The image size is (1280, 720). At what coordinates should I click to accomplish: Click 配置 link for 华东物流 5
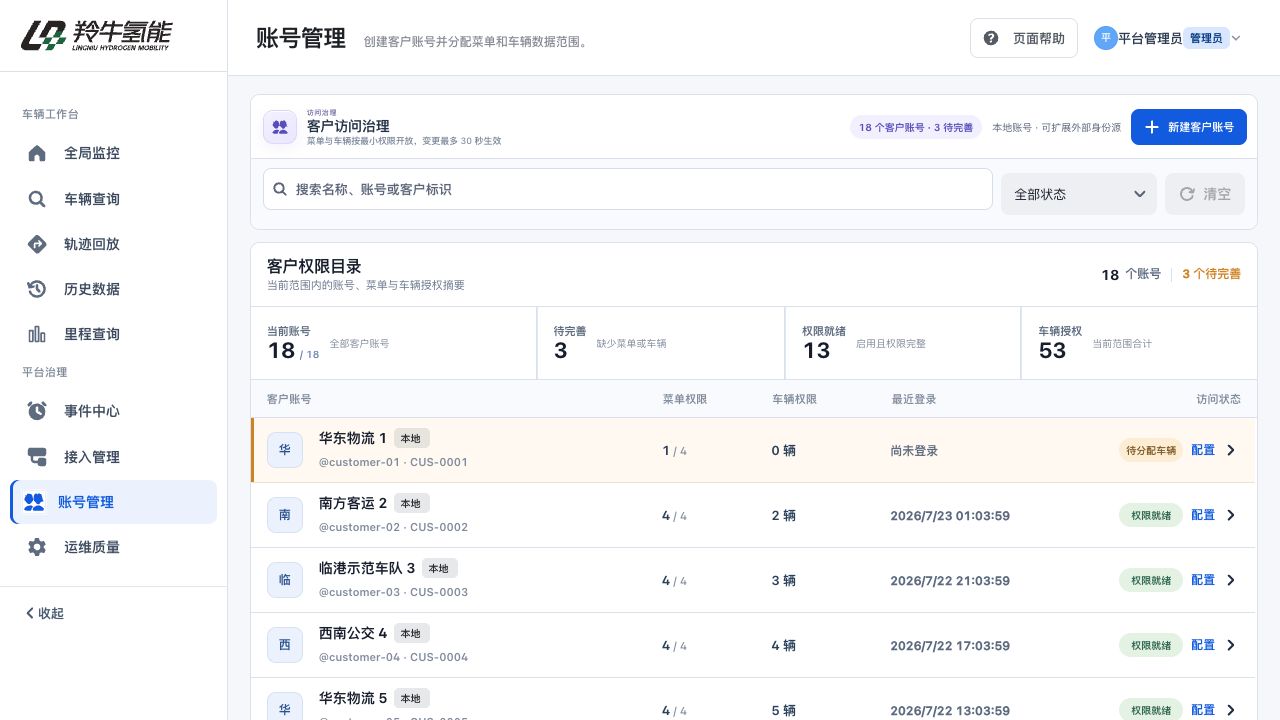[1203, 710]
